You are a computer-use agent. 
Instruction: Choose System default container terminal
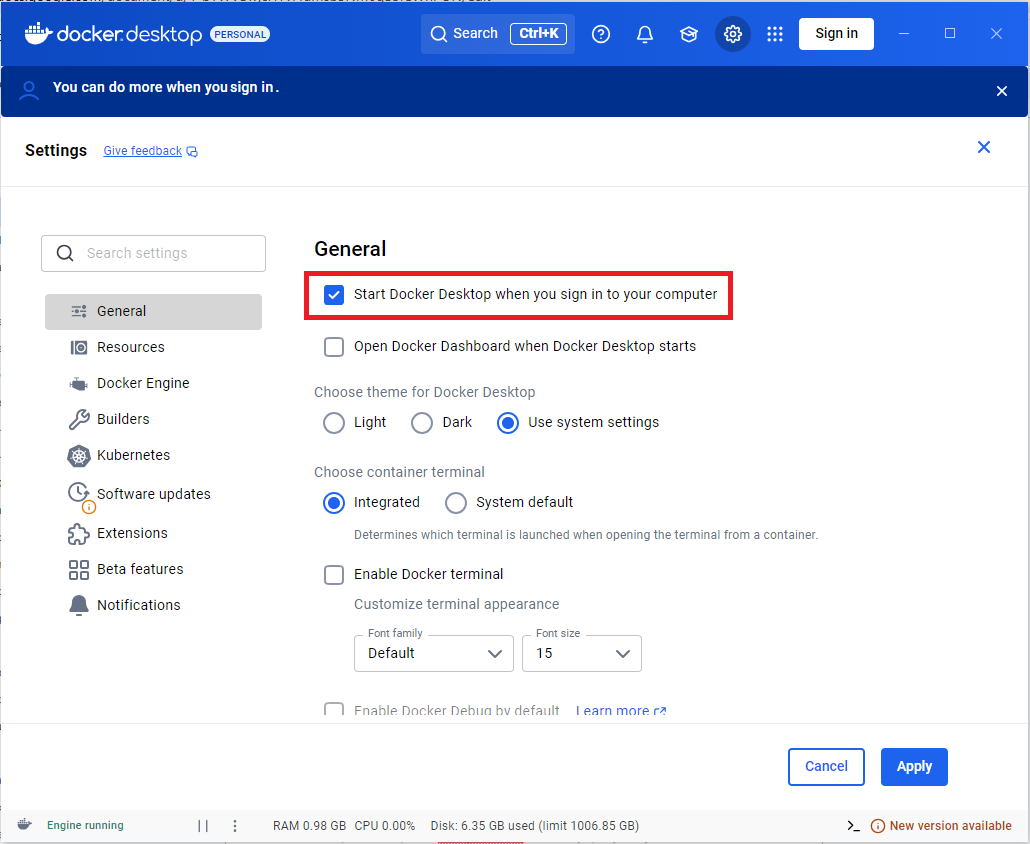coord(456,503)
